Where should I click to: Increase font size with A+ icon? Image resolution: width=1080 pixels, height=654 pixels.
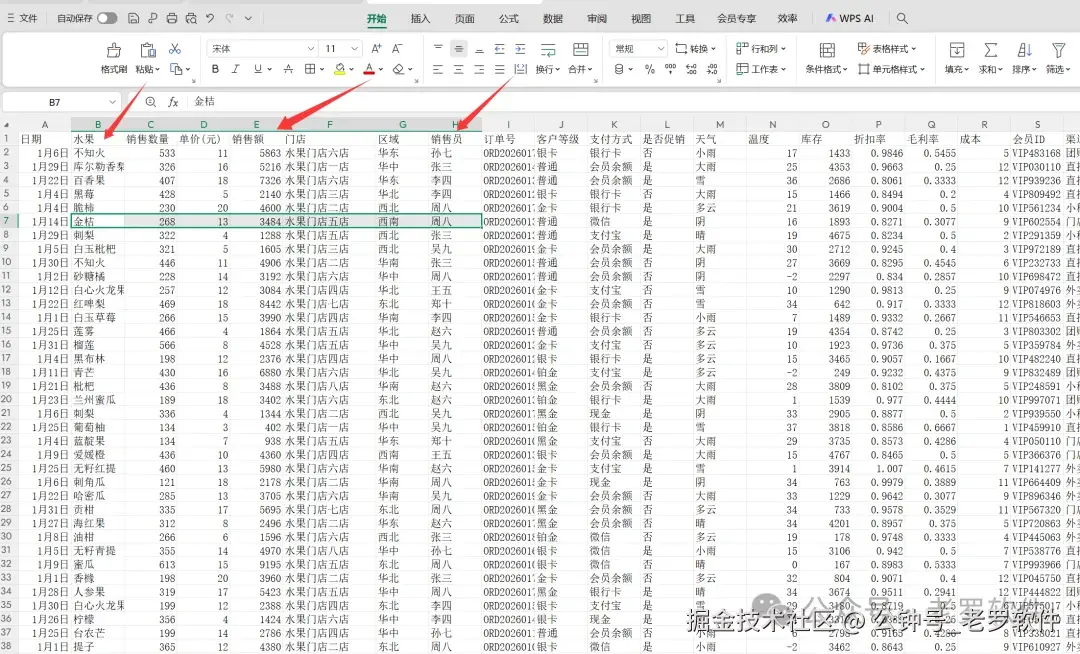click(376, 48)
